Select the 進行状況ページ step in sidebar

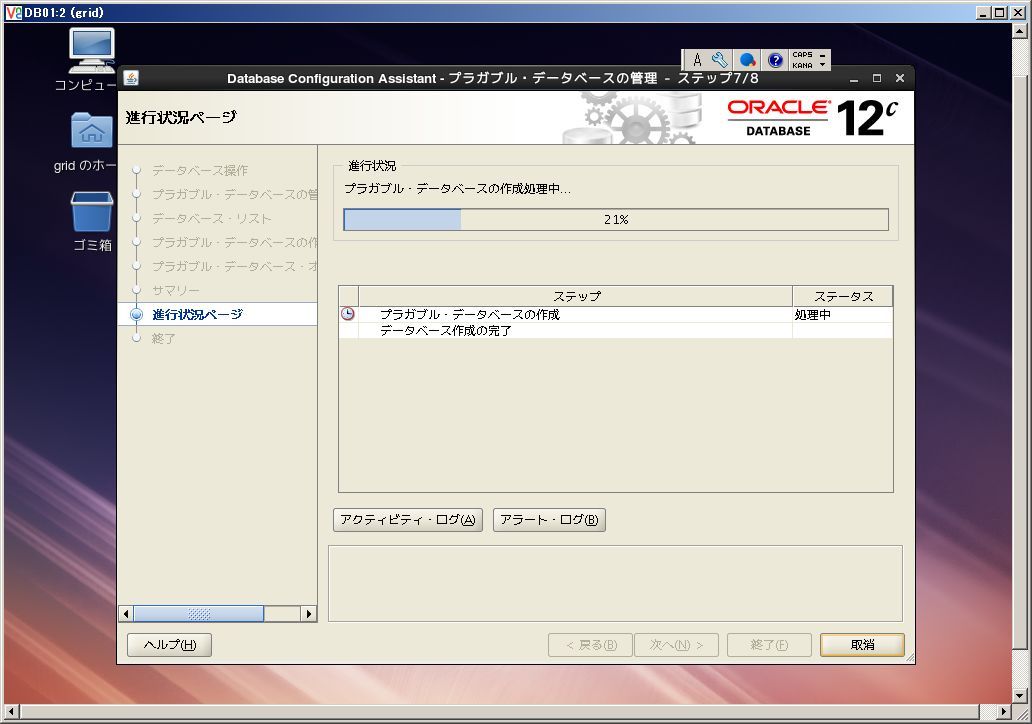(197, 315)
